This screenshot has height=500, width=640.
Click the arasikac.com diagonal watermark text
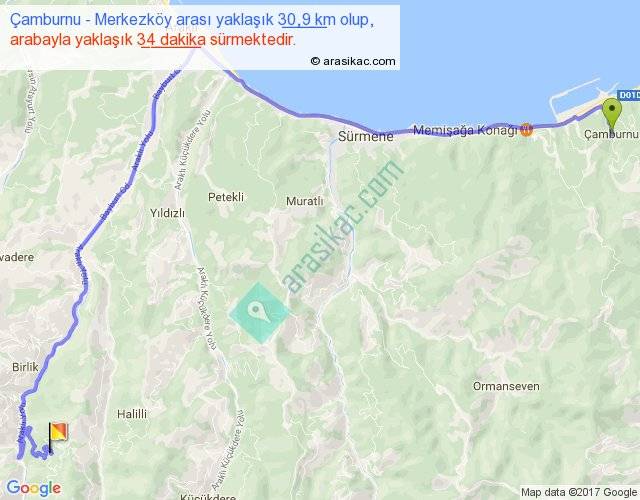342,227
